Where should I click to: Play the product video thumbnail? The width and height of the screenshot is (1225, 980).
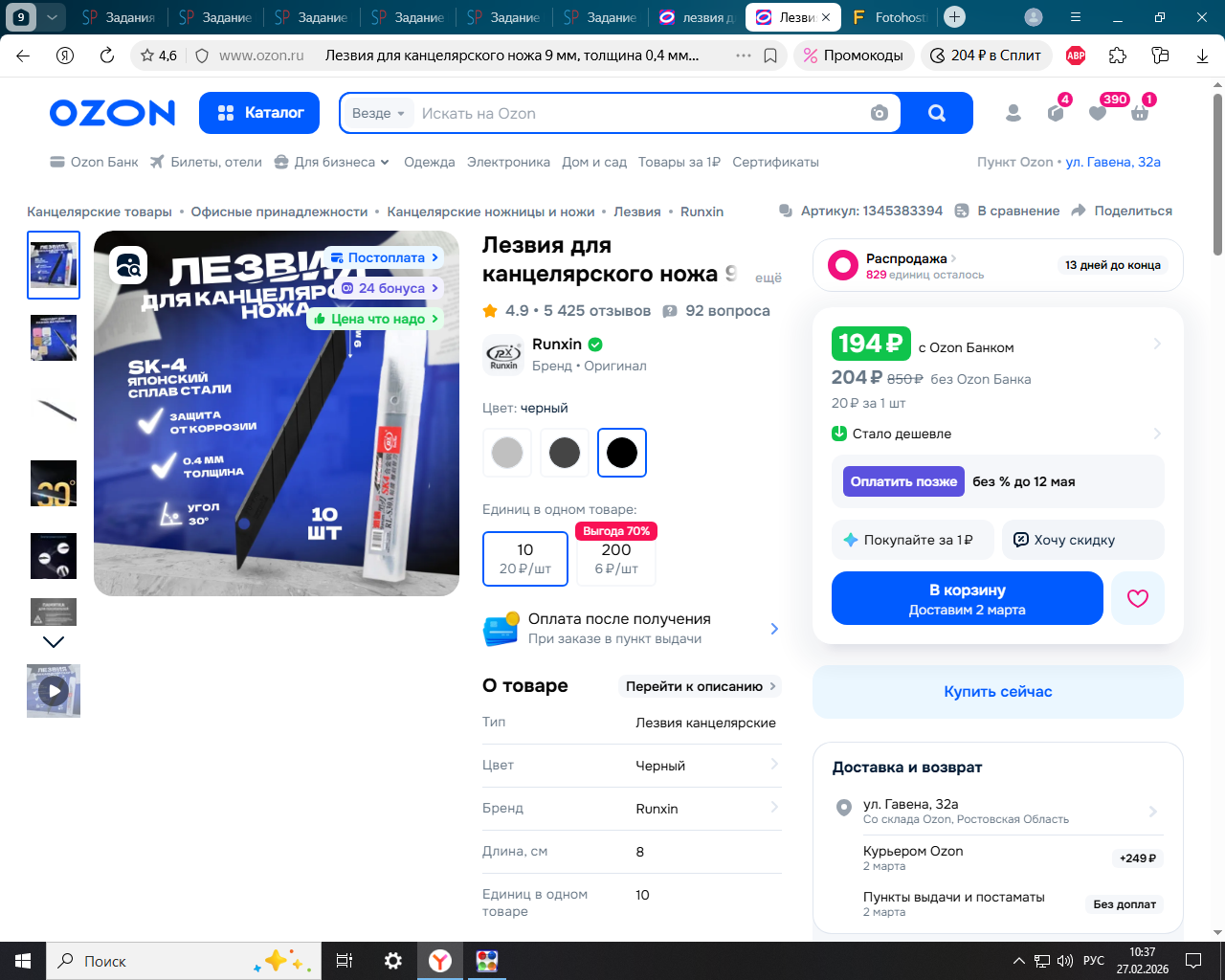(x=54, y=690)
